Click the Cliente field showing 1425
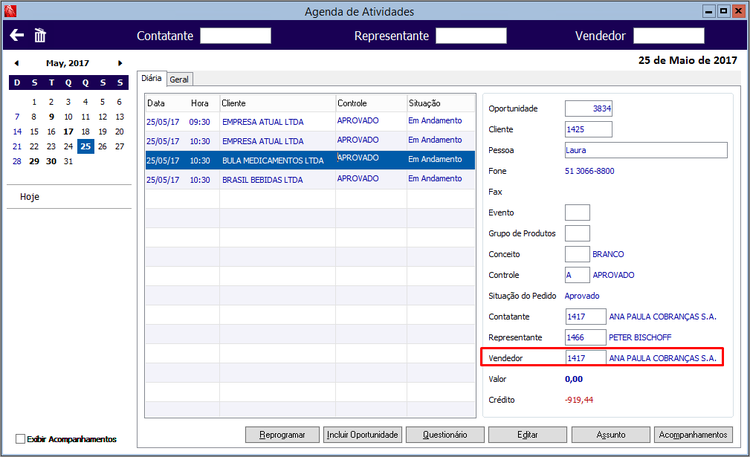 click(x=588, y=129)
